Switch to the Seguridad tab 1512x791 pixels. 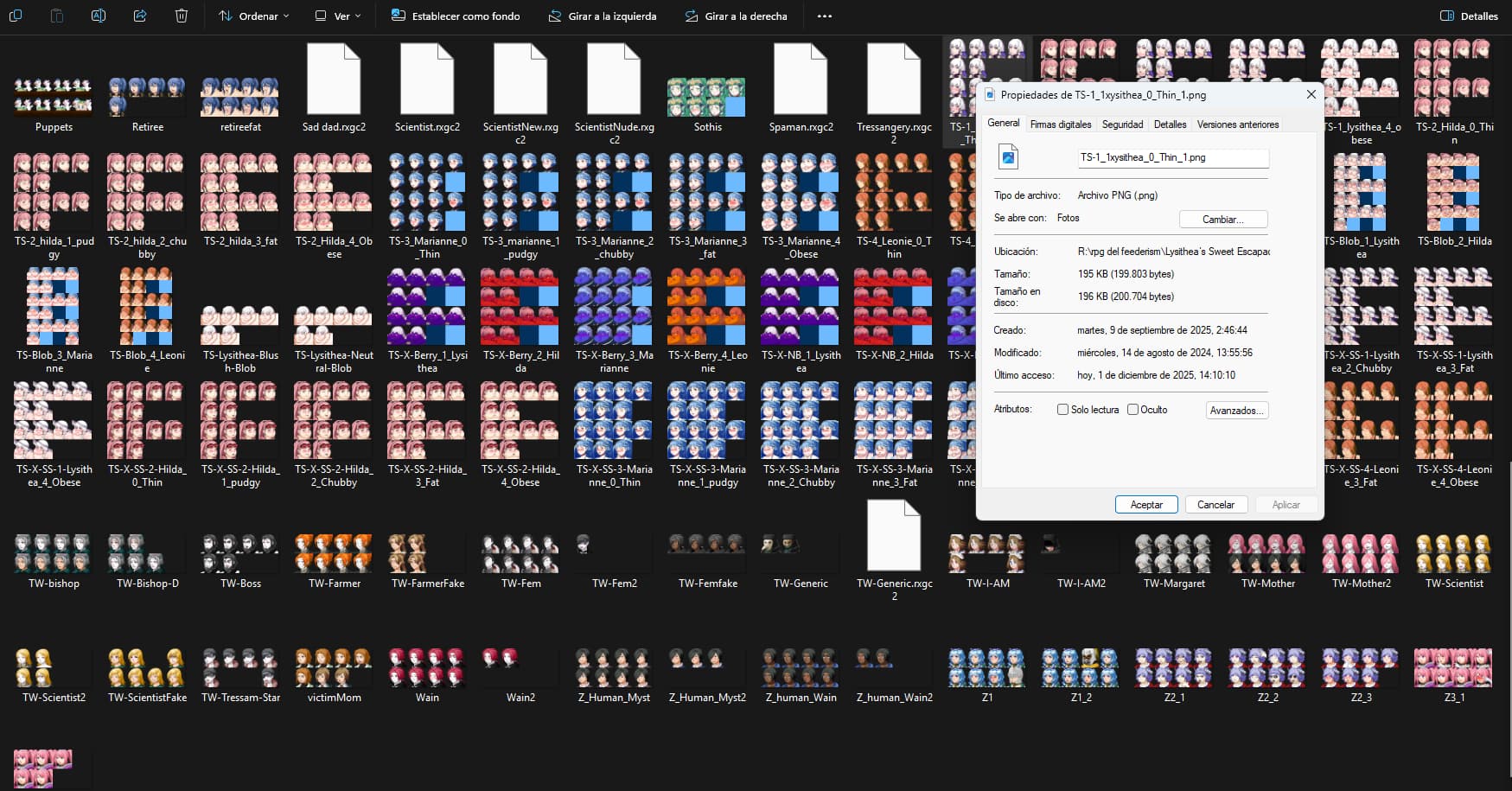coord(1122,124)
